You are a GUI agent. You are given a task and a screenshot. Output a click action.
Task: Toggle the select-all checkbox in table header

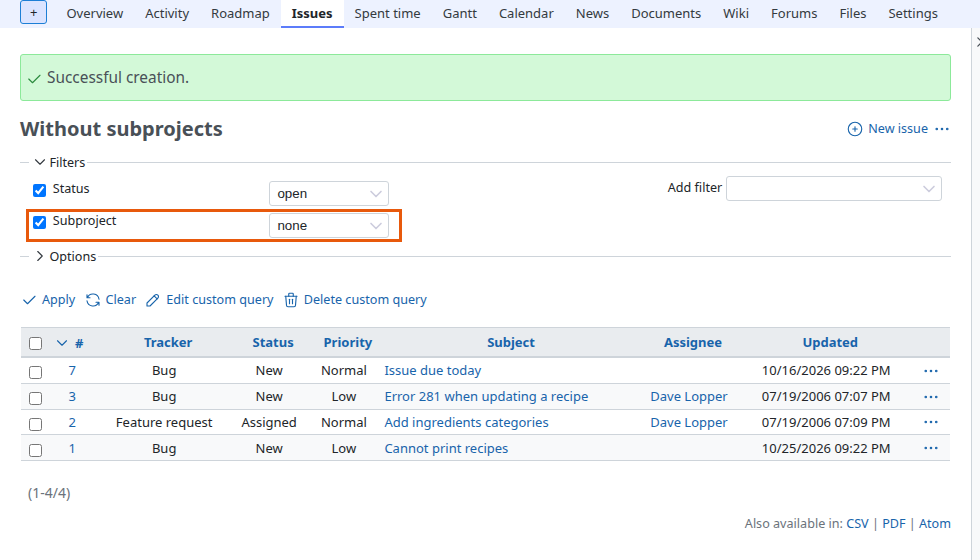pos(36,343)
